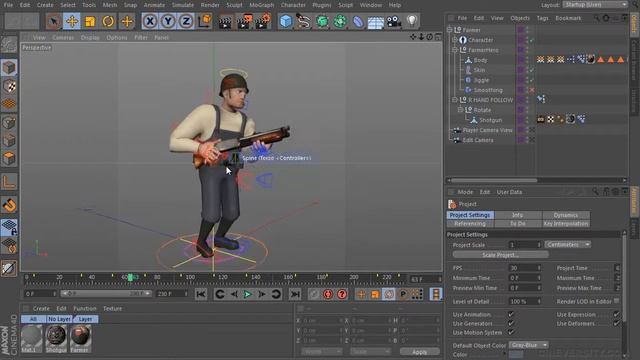
Task: Toggle Y axis lock
Action: click(168, 21)
